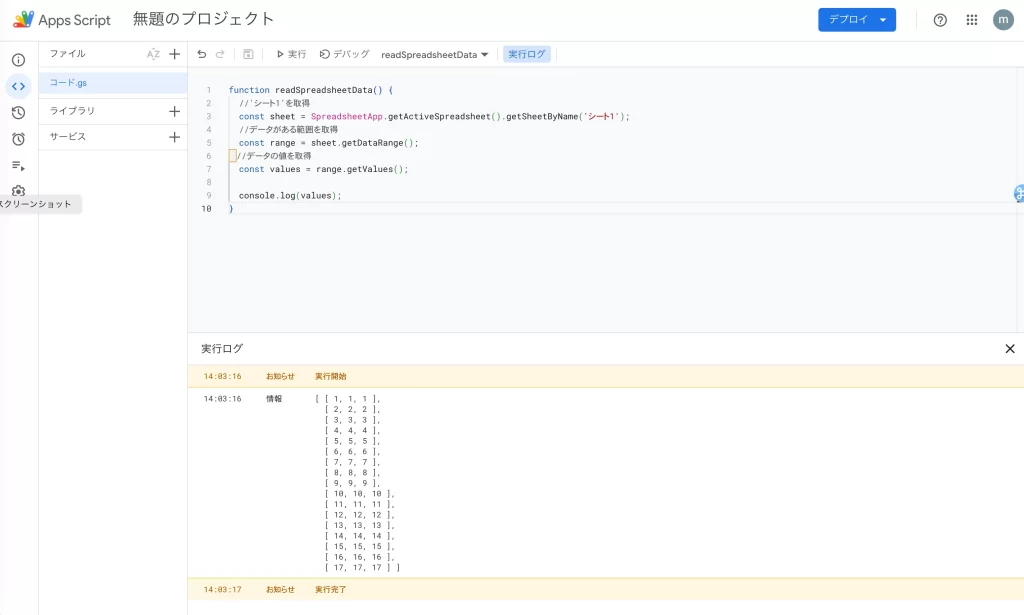
Task: Click the 実行ログ panel heading
Action: [x=222, y=349]
